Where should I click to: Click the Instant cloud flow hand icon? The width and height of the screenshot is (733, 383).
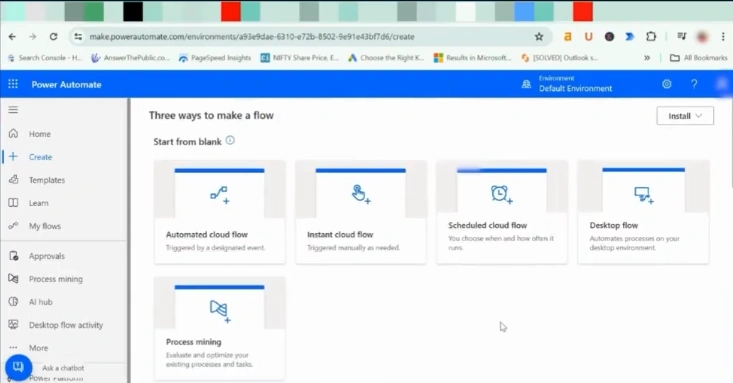coord(360,194)
